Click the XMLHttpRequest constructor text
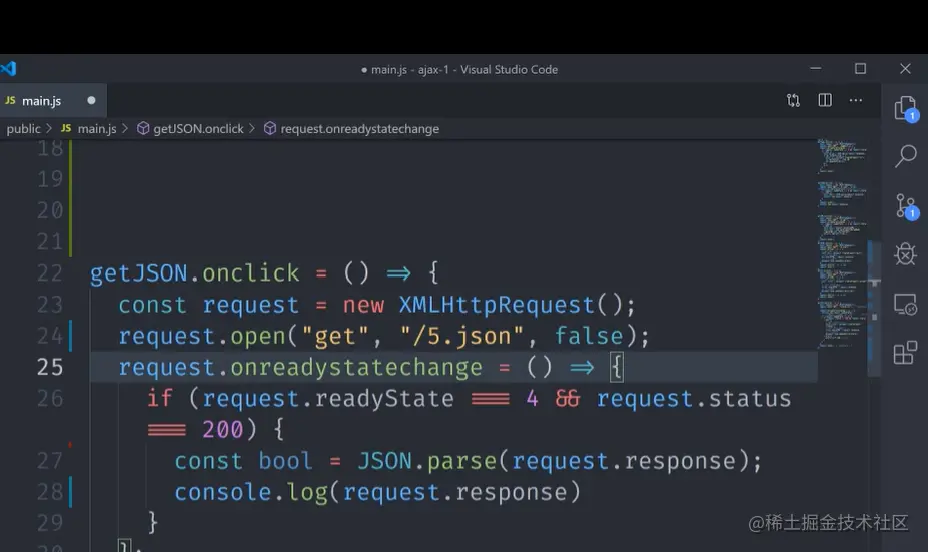The width and height of the screenshot is (928, 552). tap(497, 305)
